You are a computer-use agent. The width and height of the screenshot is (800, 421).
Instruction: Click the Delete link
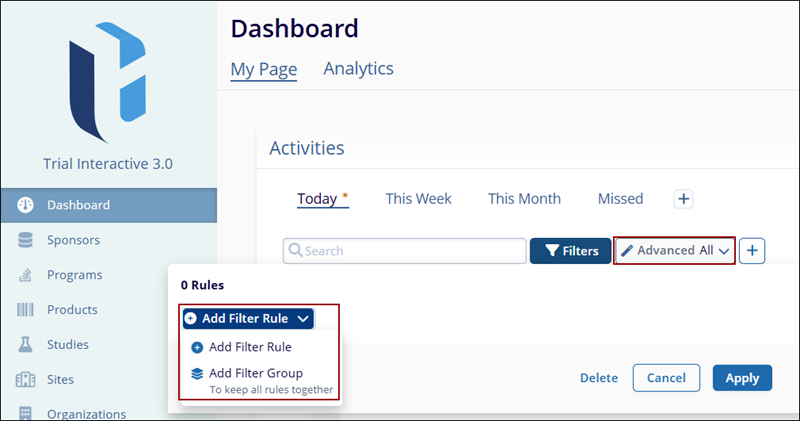coord(599,378)
